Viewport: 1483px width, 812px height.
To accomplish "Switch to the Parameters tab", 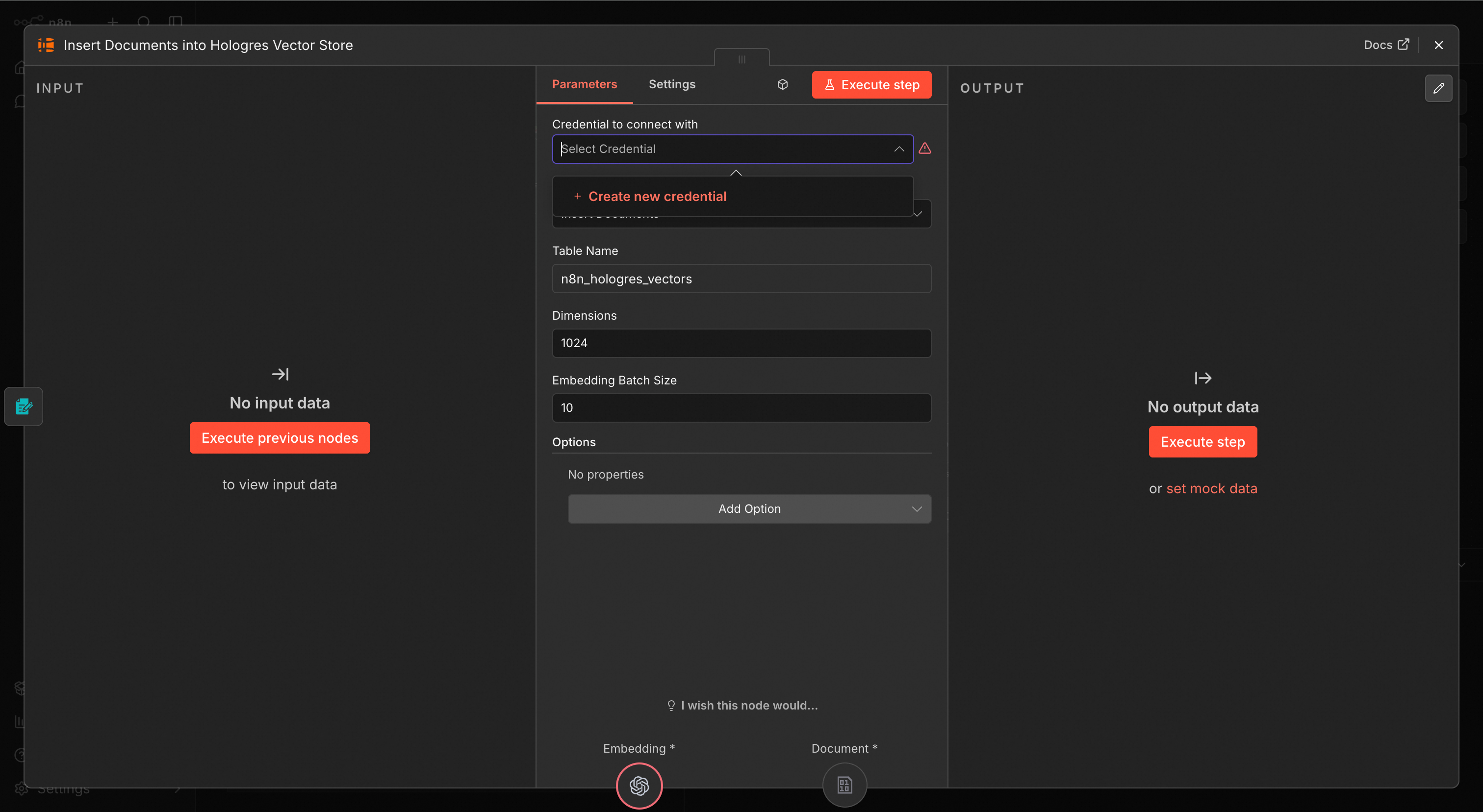I will pyautogui.click(x=584, y=84).
